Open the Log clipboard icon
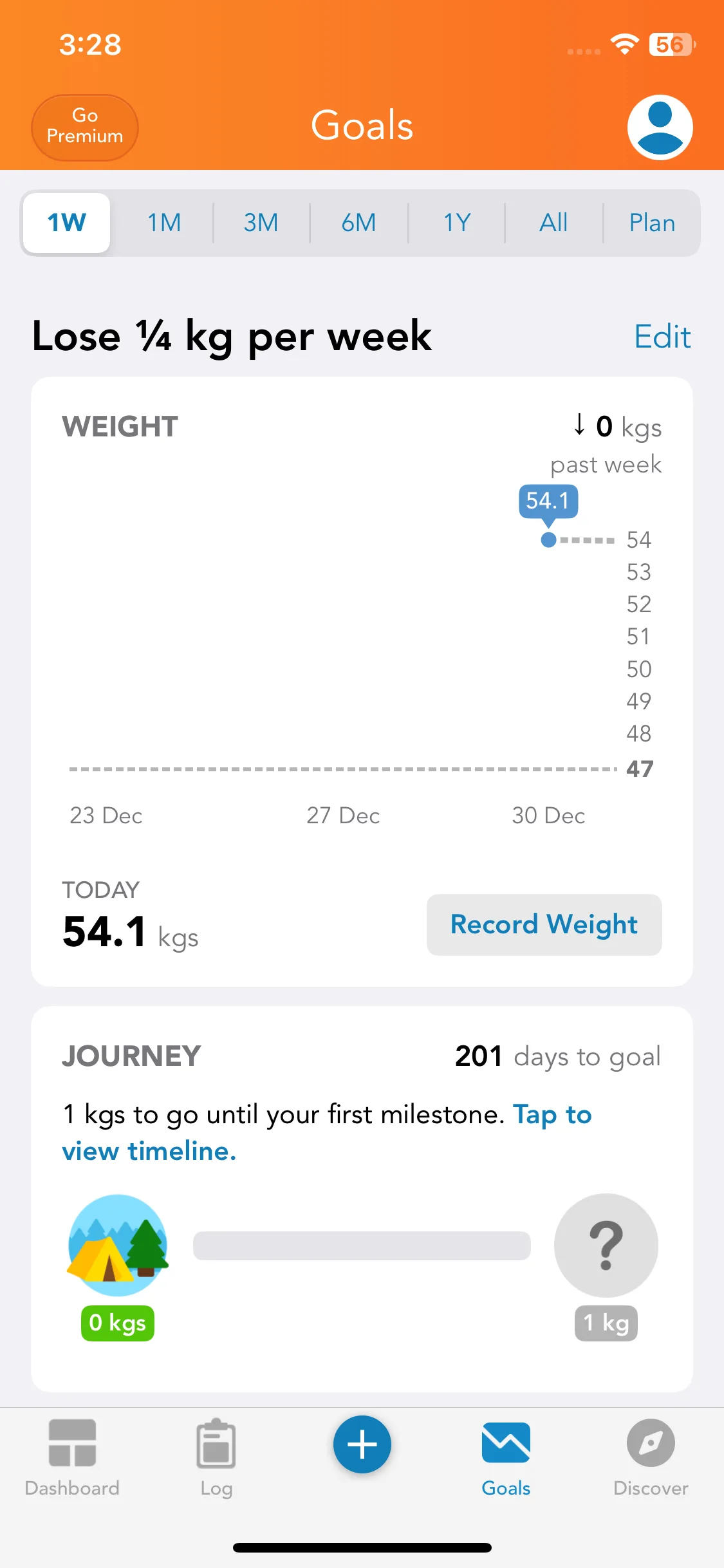The width and height of the screenshot is (724, 1568). click(x=216, y=1443)
